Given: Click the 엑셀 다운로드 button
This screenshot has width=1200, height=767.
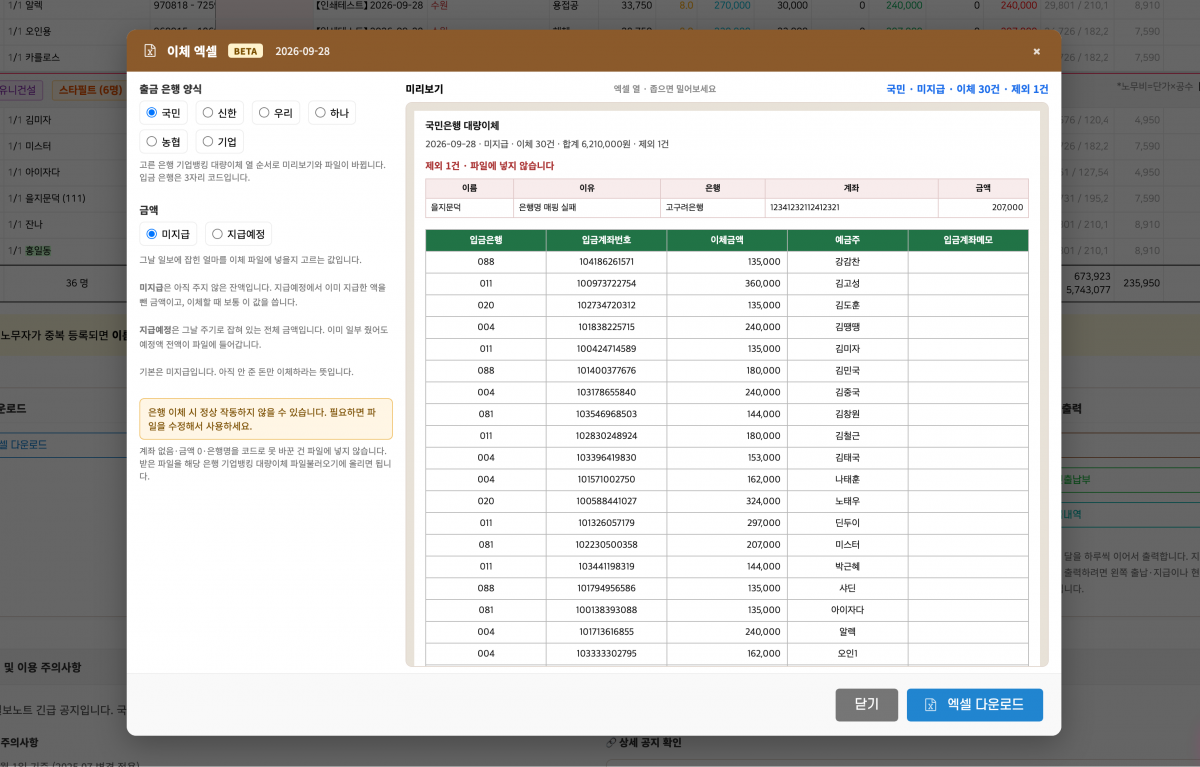Looking at the screenshot, I should click(974, 705).
